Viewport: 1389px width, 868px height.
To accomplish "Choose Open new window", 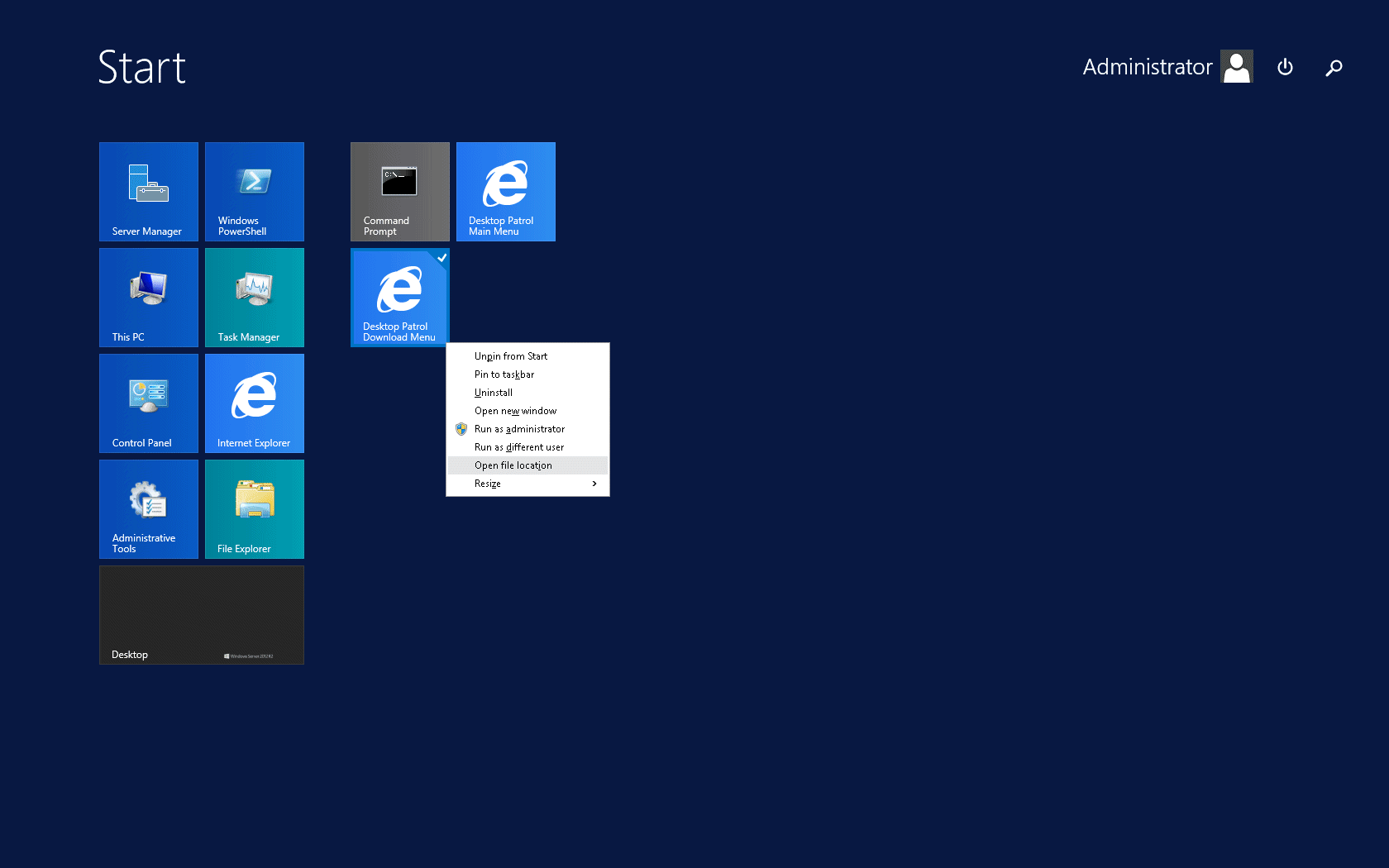I will click(527, 411).
